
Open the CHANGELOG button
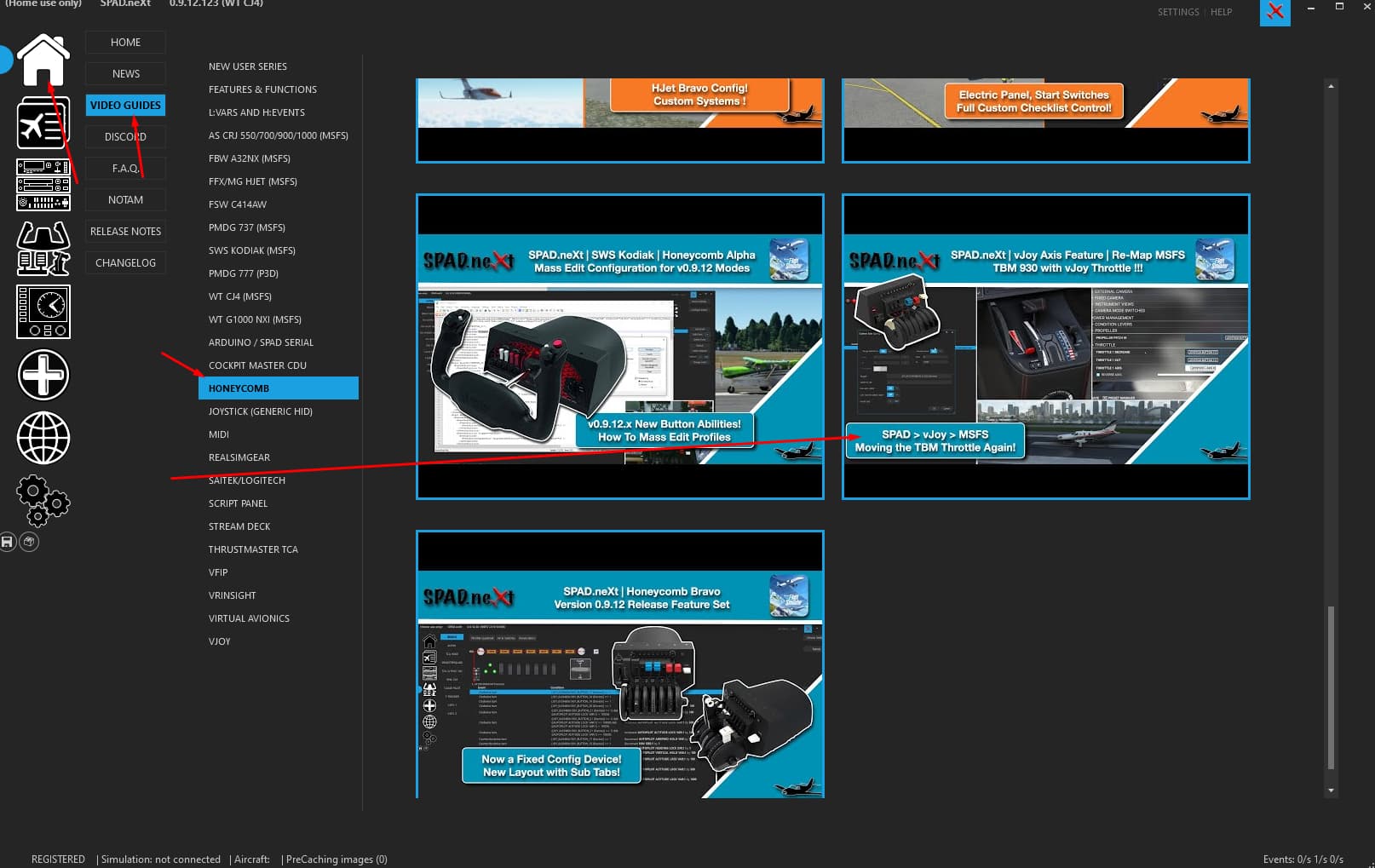(x=125, y=263)
